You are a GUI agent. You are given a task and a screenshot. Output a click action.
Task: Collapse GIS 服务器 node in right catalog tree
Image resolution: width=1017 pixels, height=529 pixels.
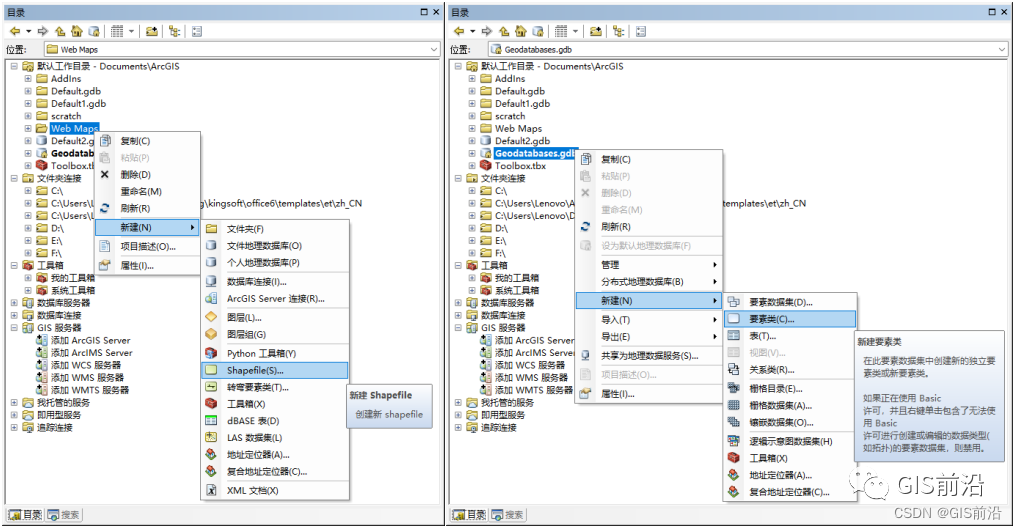click(458, 328)
